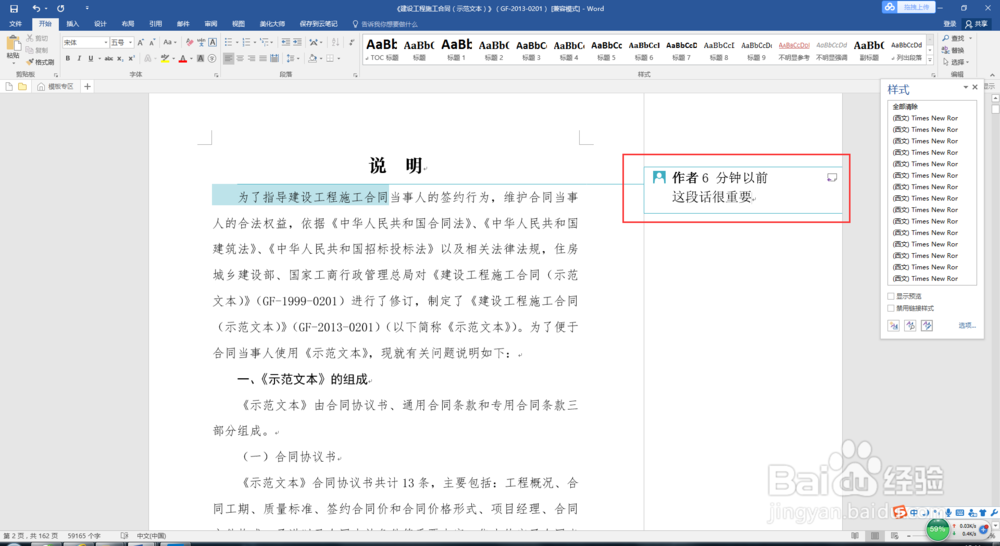Click the Paste clipboard icon
1000x546 pixels.
click(13, 43)
